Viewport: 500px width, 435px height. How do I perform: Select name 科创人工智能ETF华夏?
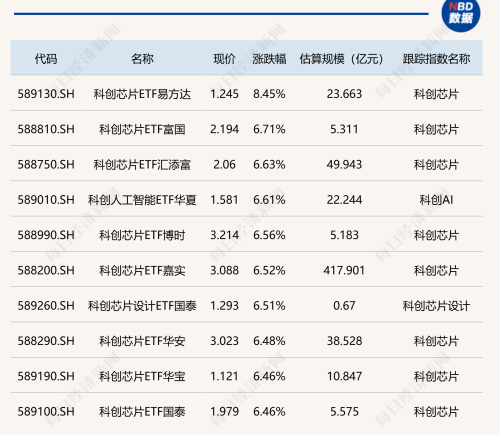tap(142, 200)
